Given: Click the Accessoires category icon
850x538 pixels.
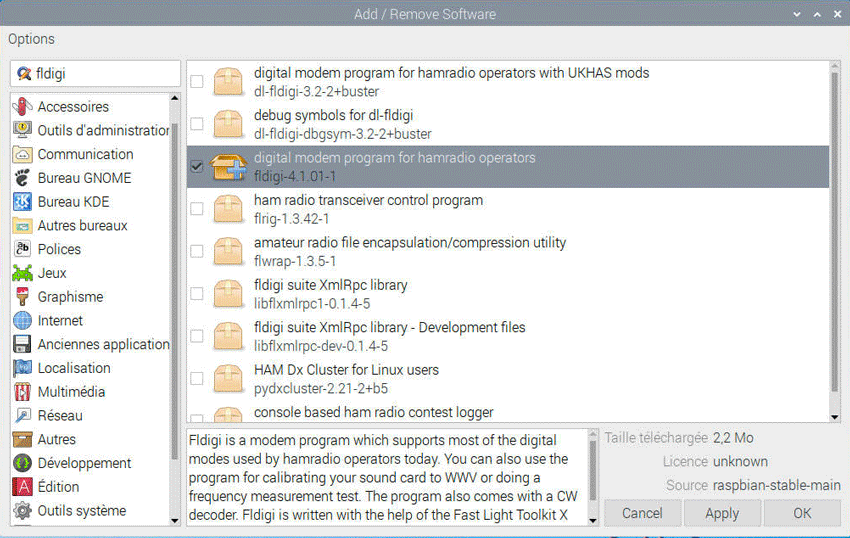Looking at the screenshot, I should (22, 107).
